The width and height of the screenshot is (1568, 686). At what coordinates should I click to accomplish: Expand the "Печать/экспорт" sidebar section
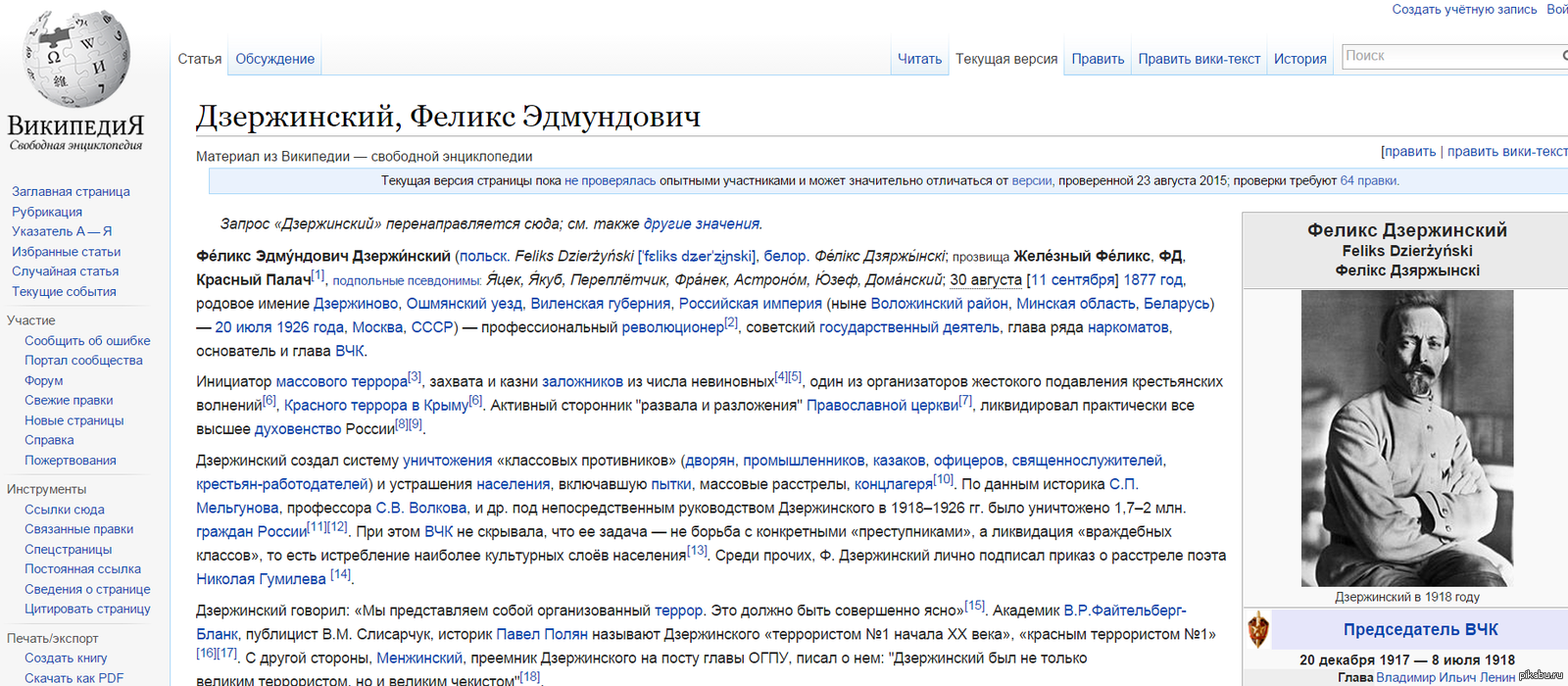52,638
